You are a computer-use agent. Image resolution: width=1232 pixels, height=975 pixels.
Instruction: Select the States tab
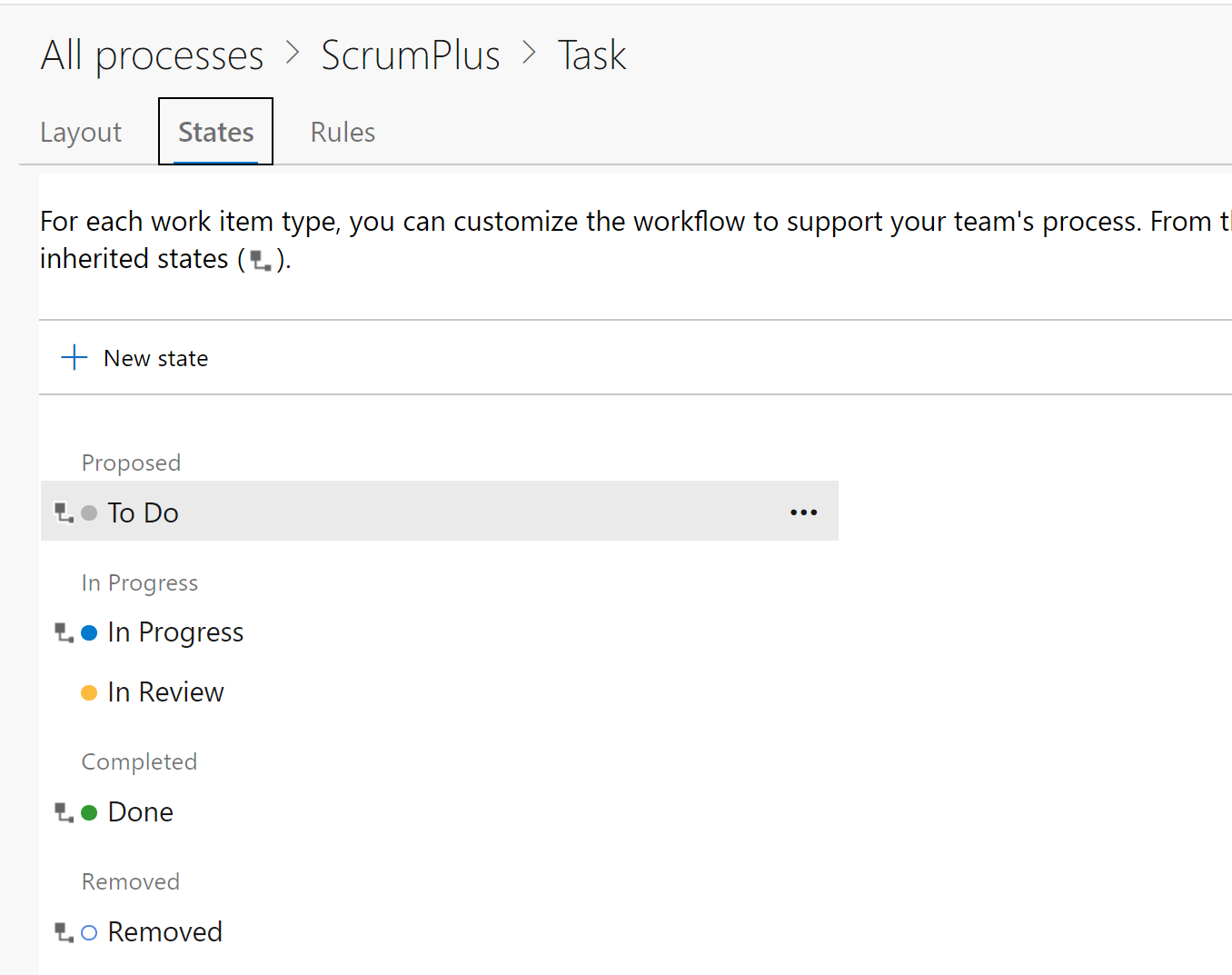pyautogui.click(x=215, y=131)
